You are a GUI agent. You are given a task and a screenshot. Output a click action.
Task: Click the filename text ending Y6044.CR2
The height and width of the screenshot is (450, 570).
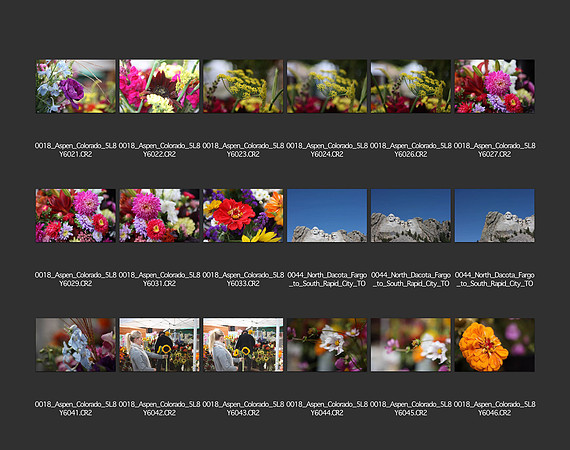point(327,409)
